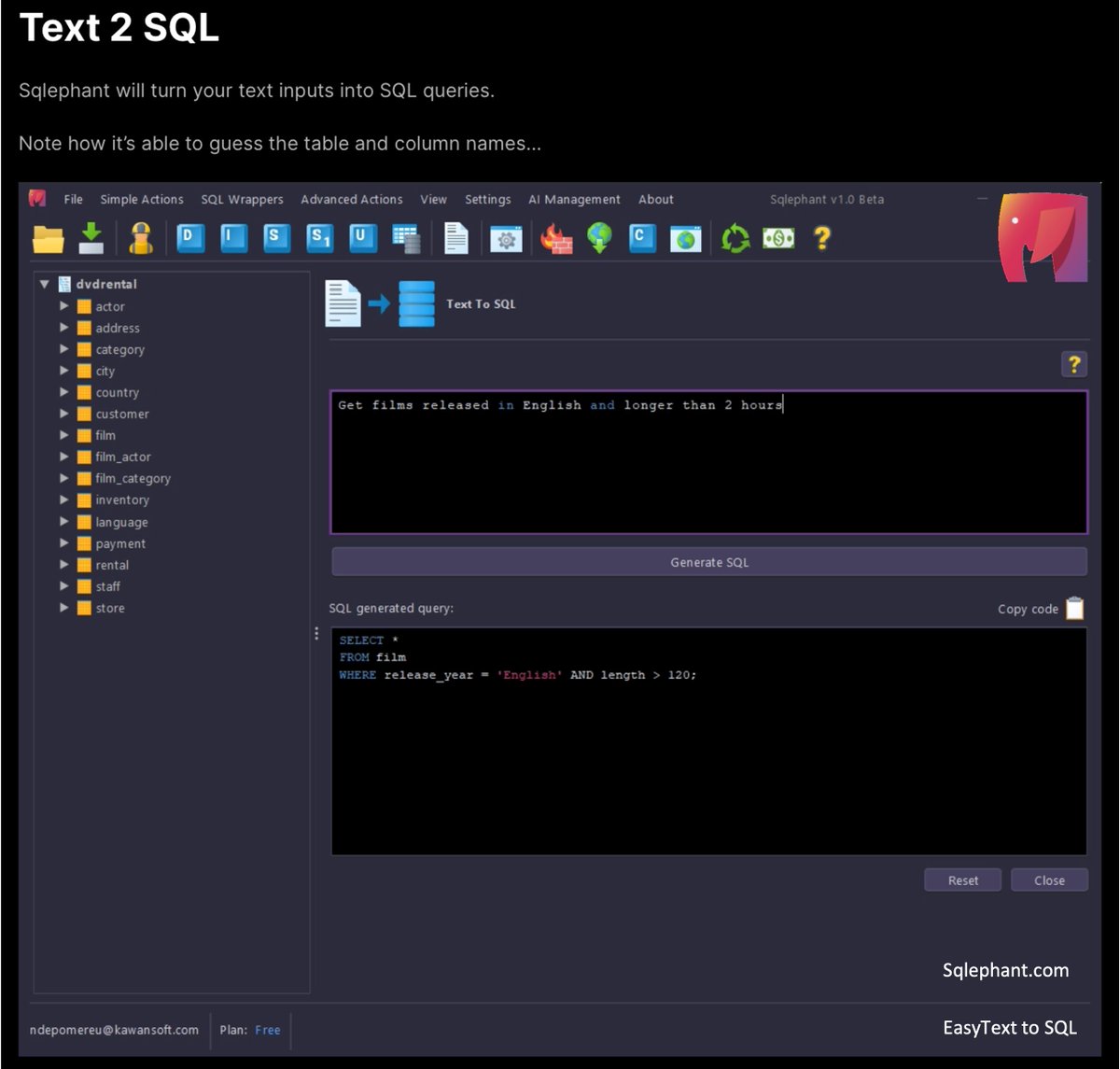Expand the payment table node
The image size is (1120, 1069).
(64, 542)
